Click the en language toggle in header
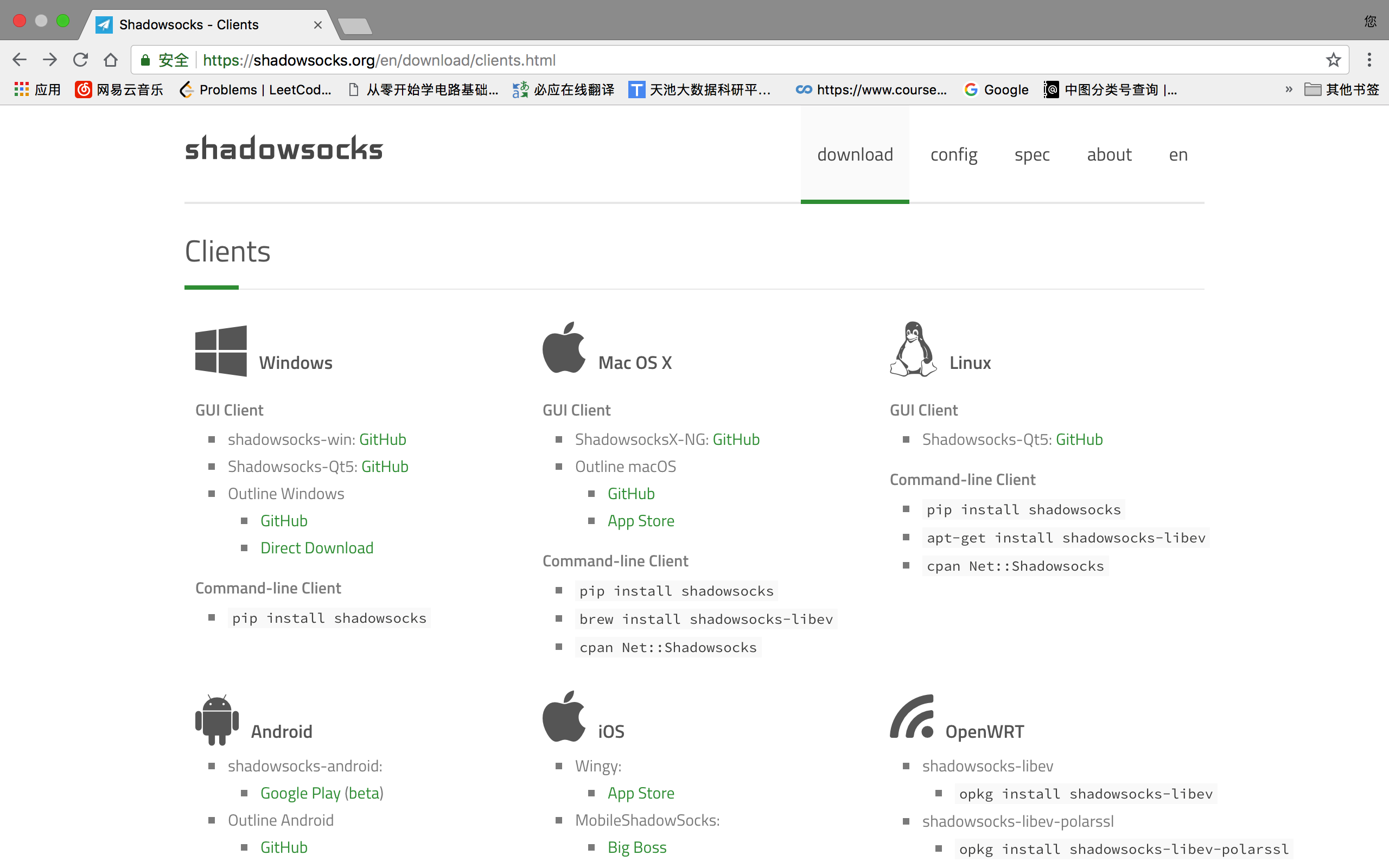Viewport: 1389px width, 868px height. coord(1178,154)
